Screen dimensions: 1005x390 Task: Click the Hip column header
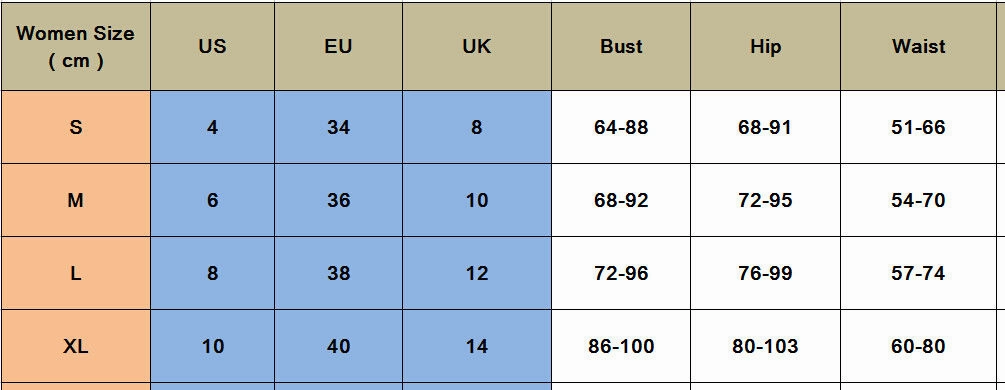pos(765,46)
